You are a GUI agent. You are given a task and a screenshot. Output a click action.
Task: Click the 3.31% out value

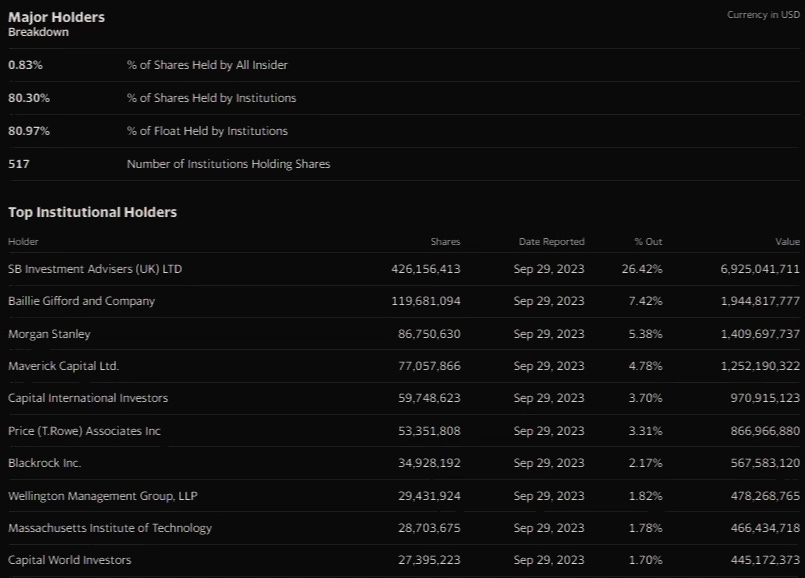(645, 431)
